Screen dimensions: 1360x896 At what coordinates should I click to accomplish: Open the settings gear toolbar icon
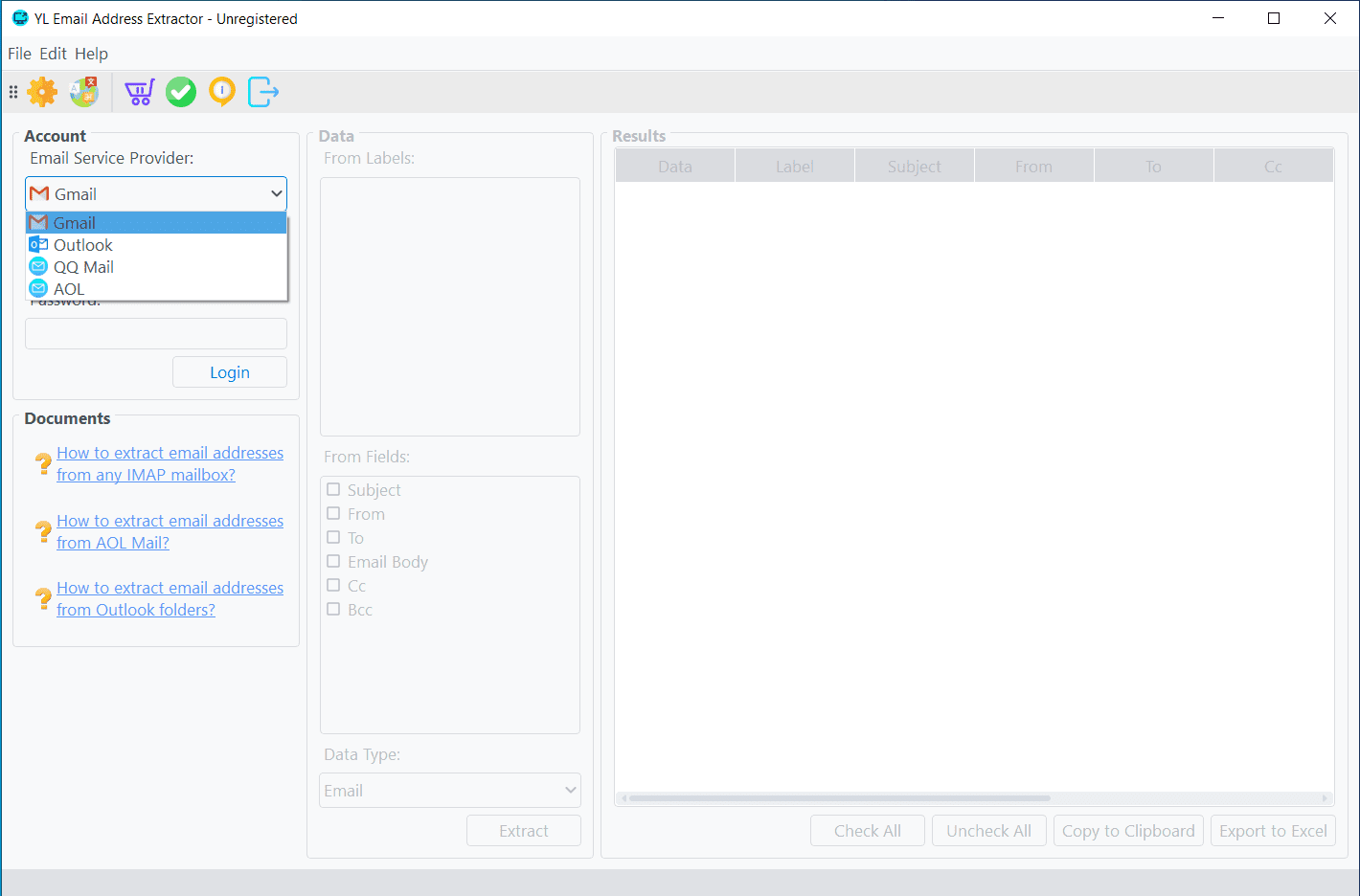pyautogui.click(x=42, y=92)
